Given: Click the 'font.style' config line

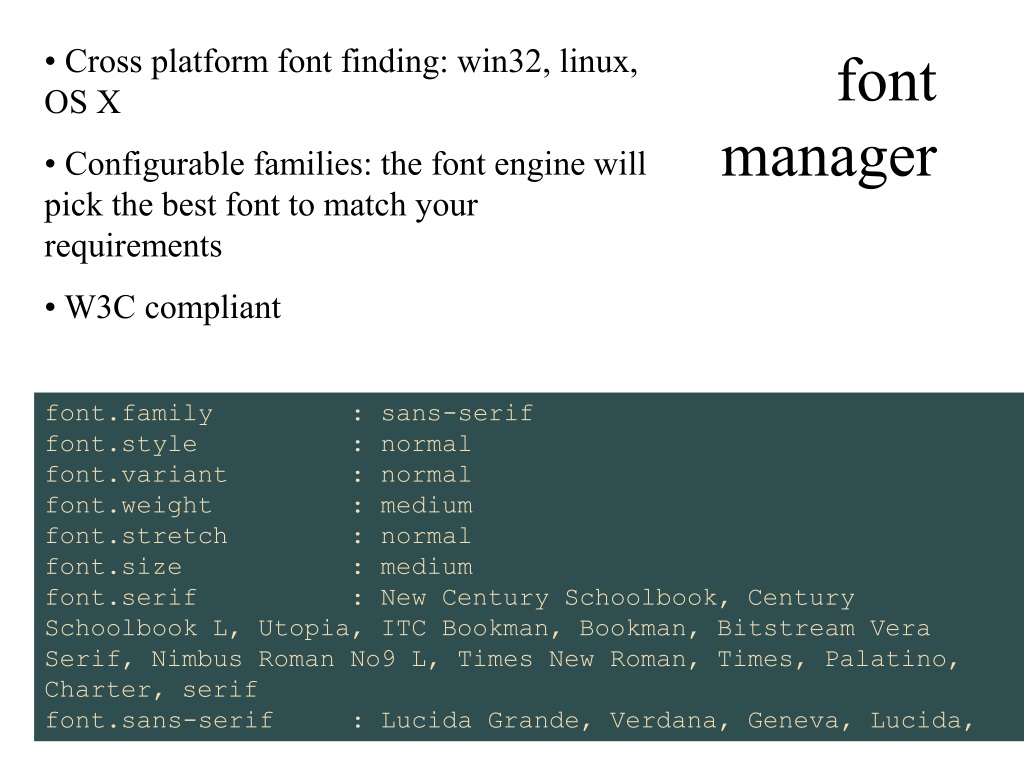Looking at the screenshot, I should coord(258,444).
